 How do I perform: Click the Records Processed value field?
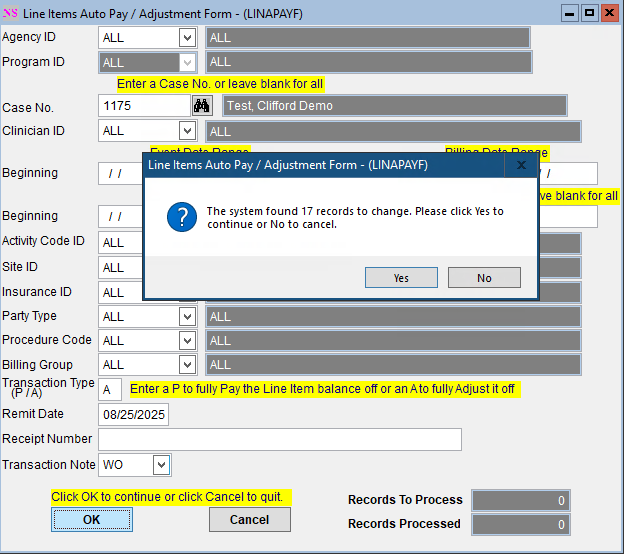point(521,524)
